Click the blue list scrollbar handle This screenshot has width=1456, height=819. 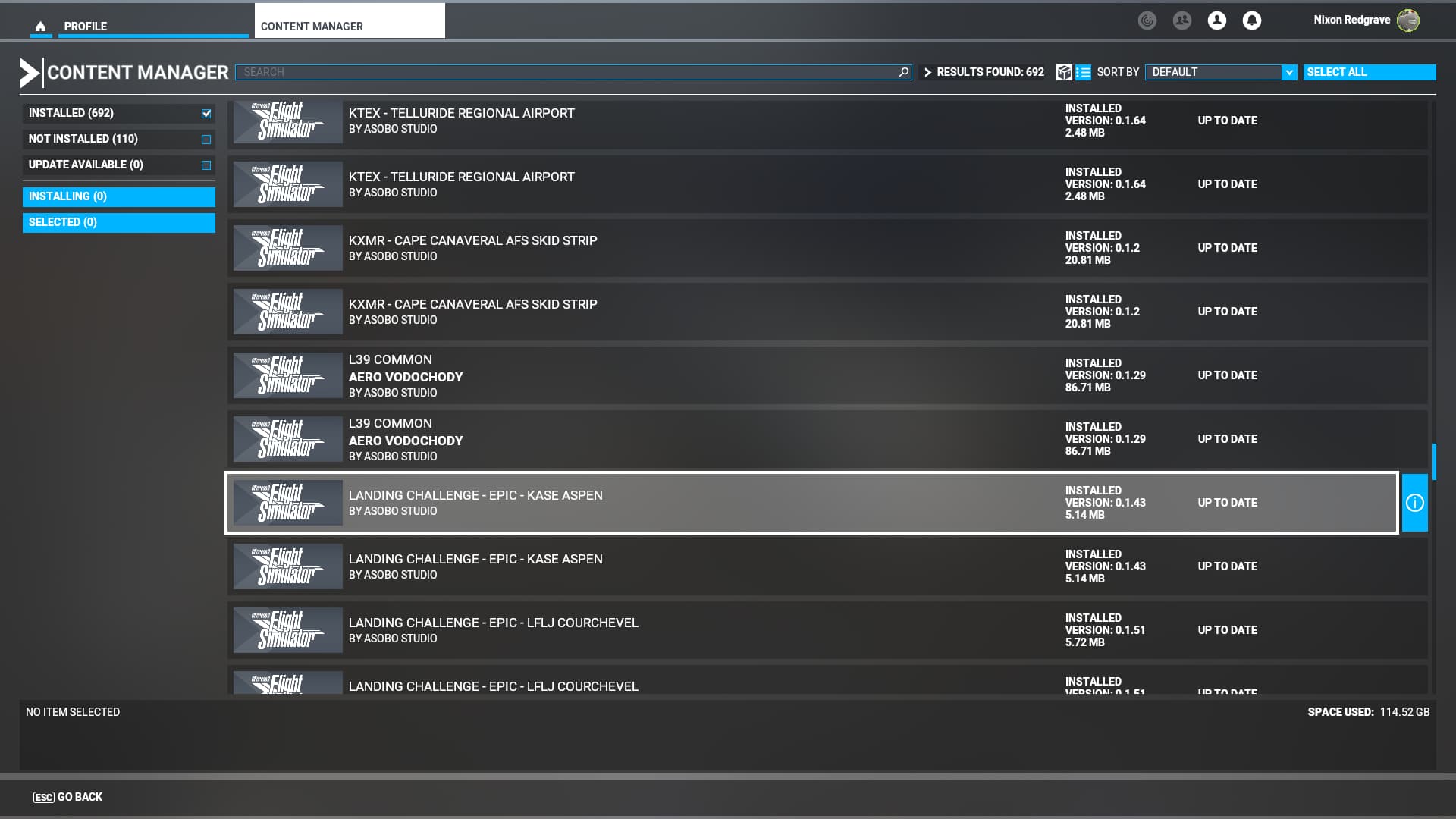click(1433, 462)
